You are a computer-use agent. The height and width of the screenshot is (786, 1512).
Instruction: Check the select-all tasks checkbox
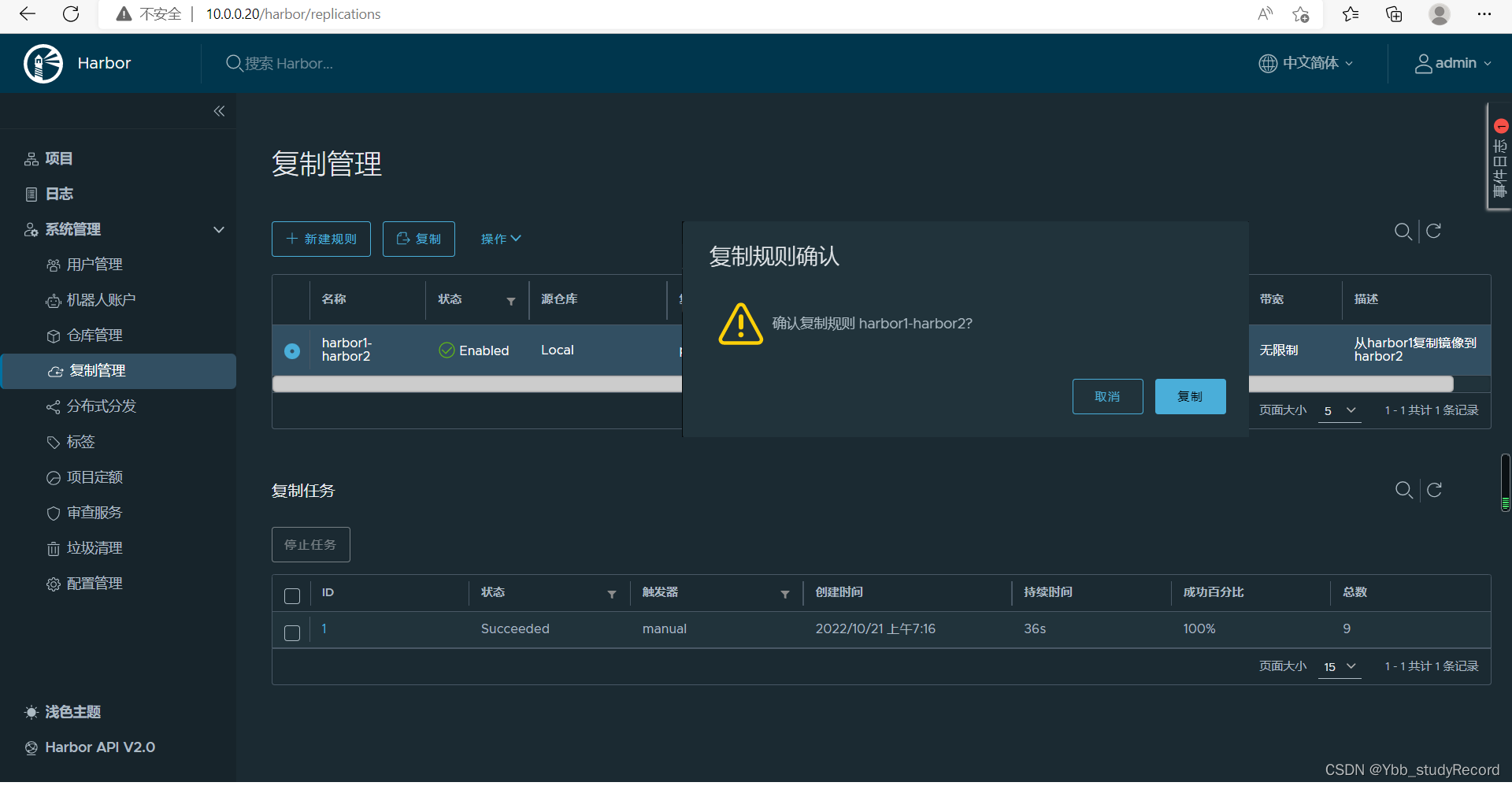[292, 596]
